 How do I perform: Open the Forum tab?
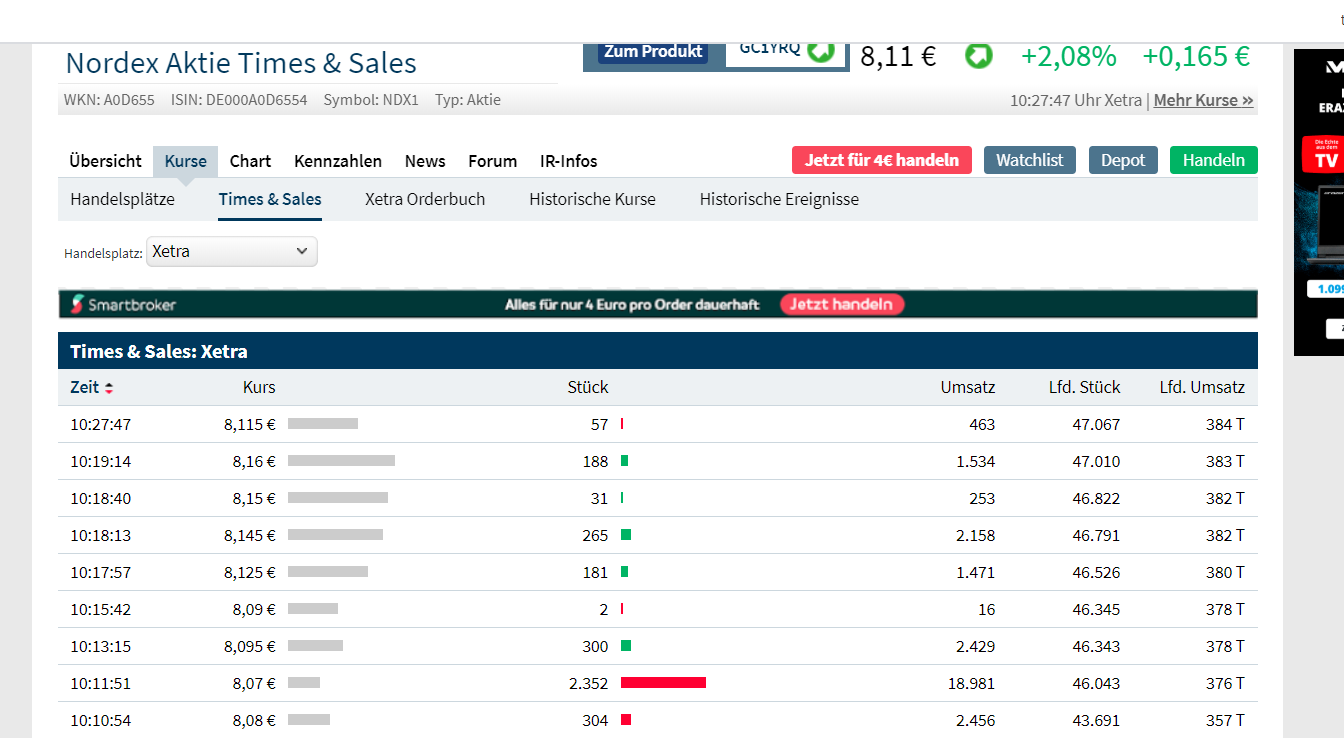tap(493, 161)
